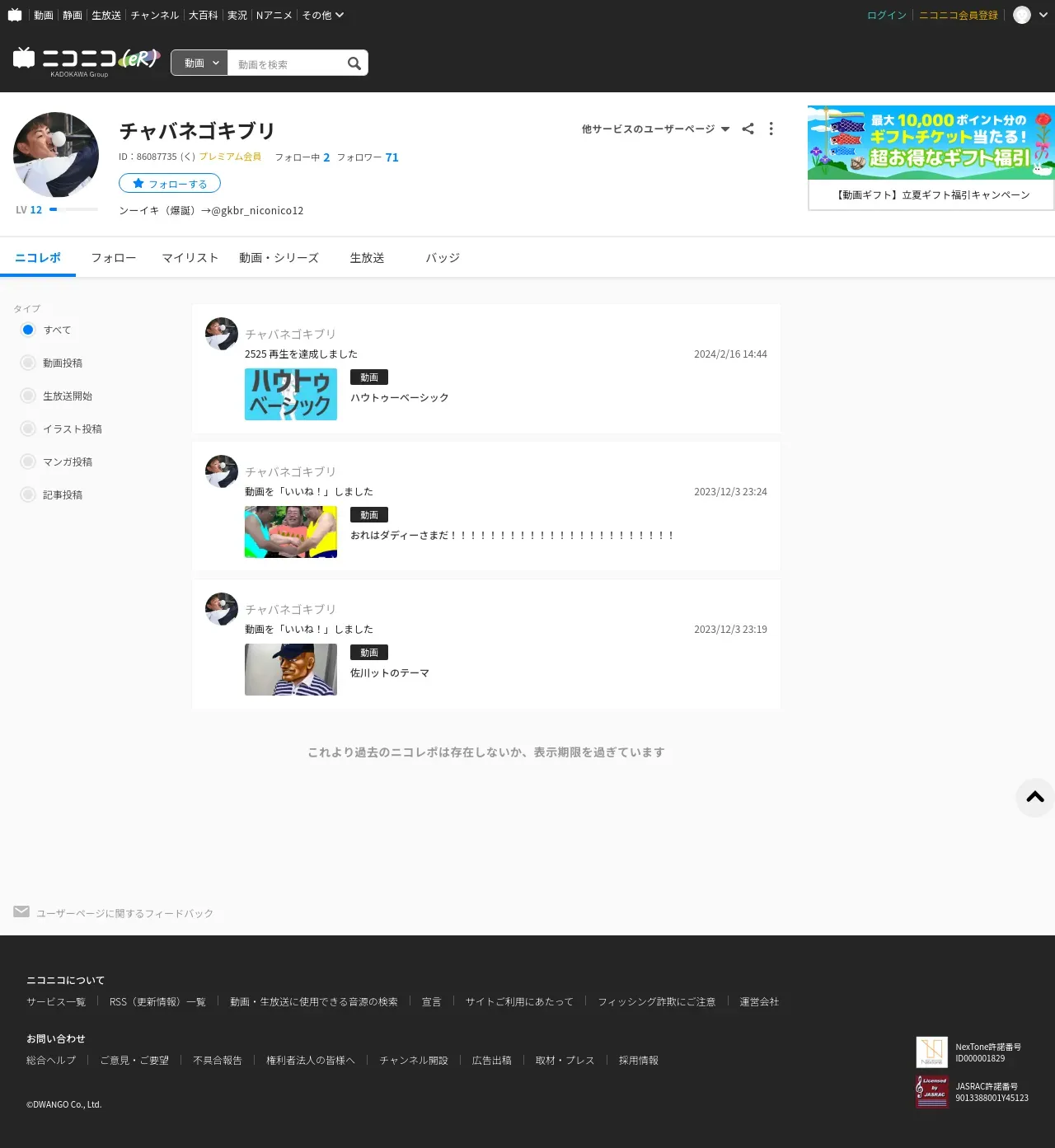Image resolution: width=1055 pixels, height=1148 pixels.
Task: Click the Niconico logo in header
Action: [x=86, y=60]
